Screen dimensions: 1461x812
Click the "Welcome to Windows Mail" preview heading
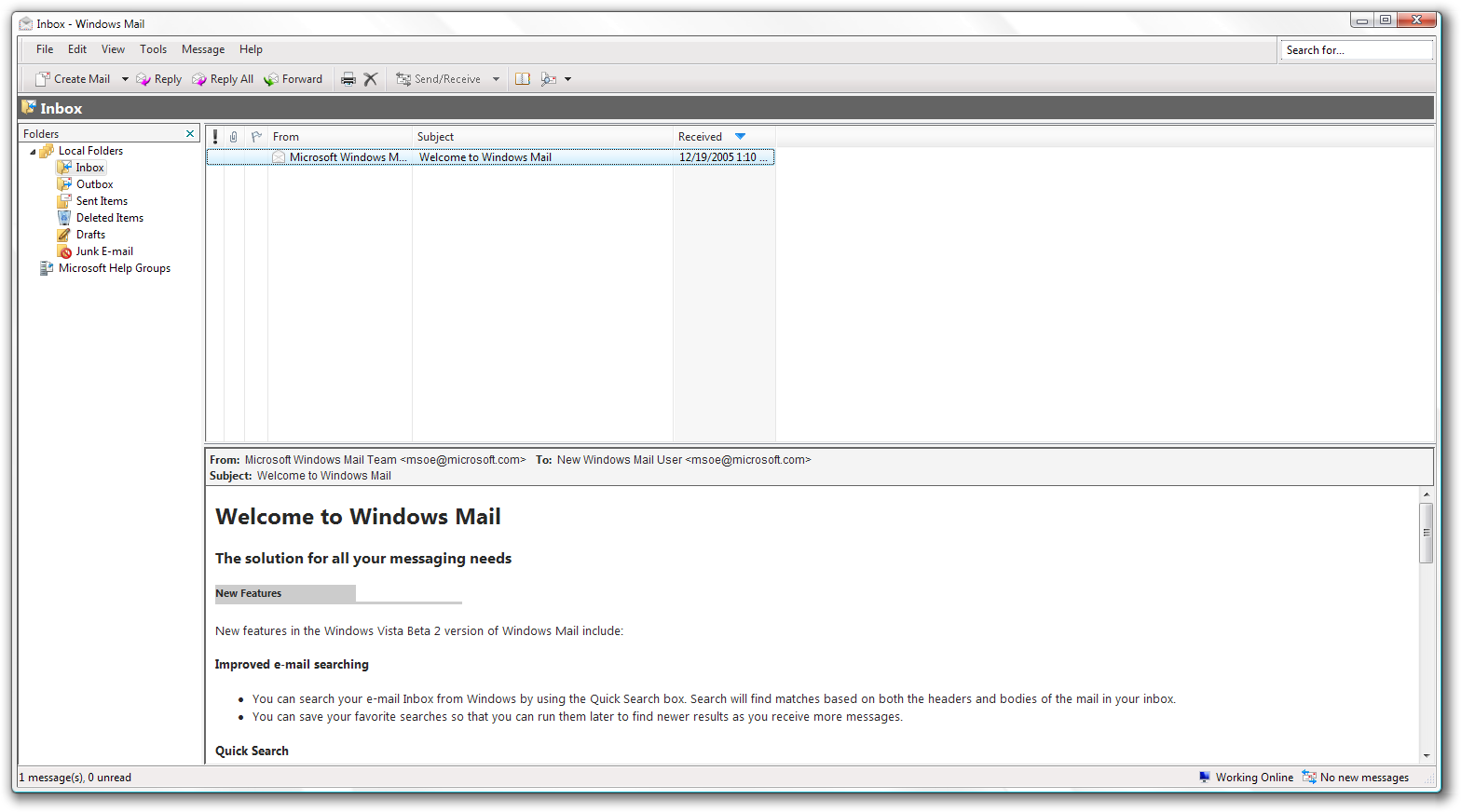(358, 517)
